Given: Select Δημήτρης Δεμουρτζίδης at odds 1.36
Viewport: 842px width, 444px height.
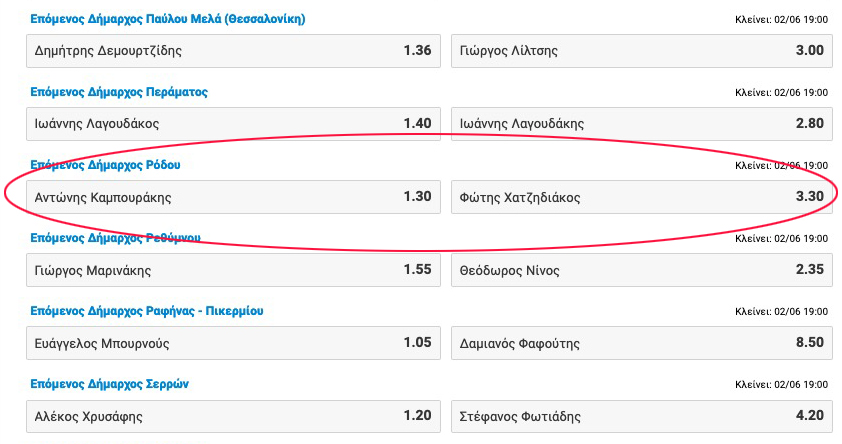Looking at the screenshot, I should [x=233, y=51].
